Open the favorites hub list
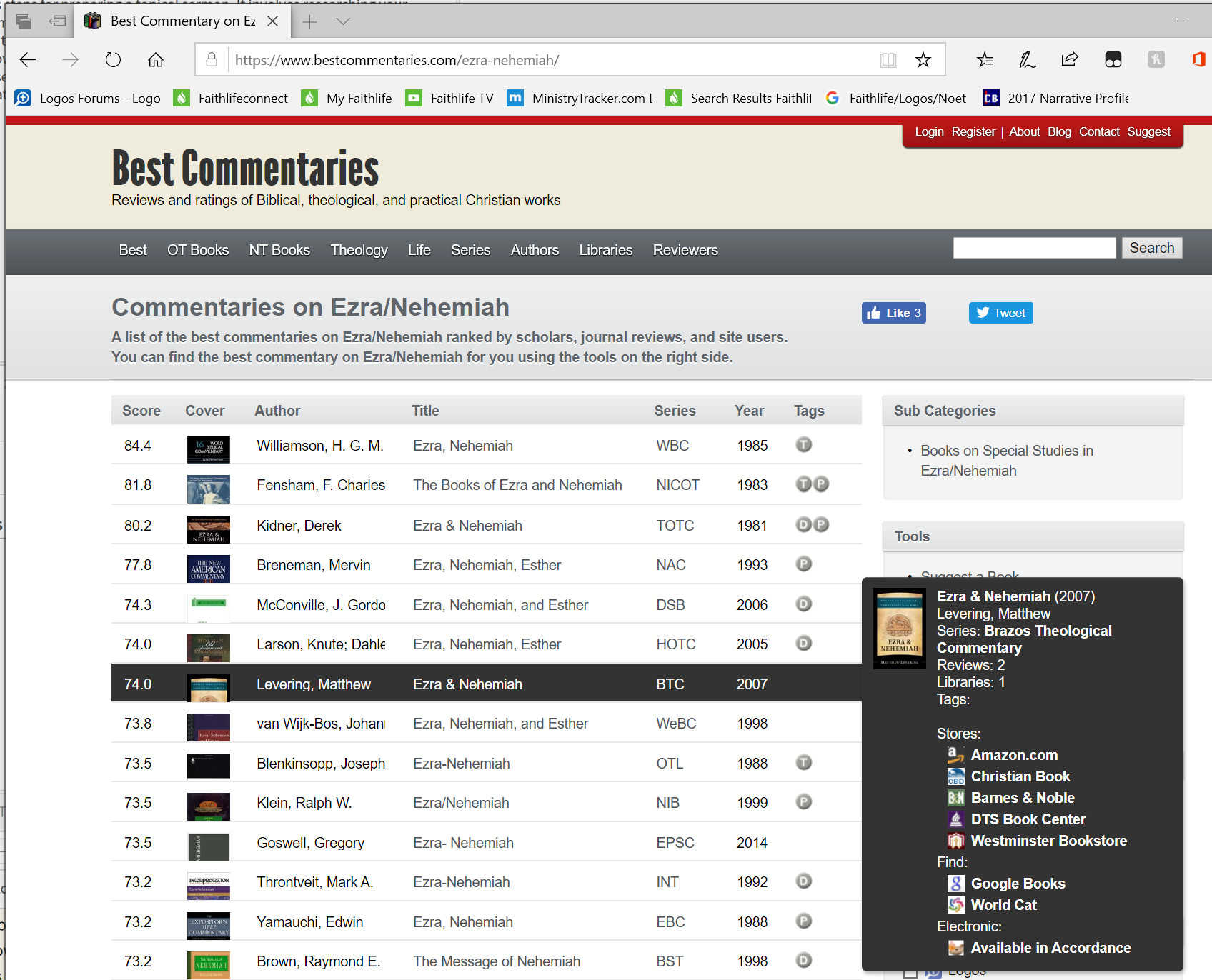Viewport: 1212px width, 980px height. [985, 60]
